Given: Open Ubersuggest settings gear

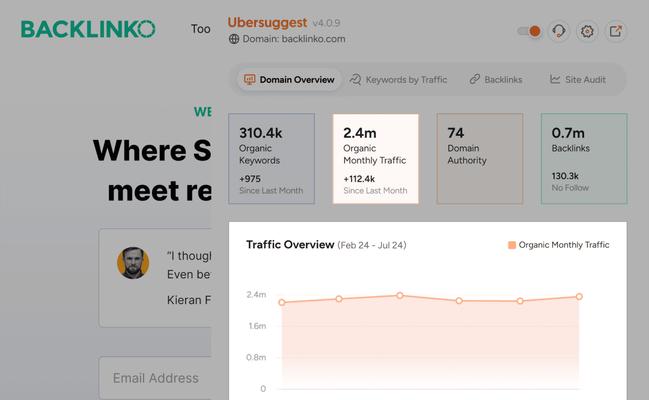Looking at the screenshot, I should pos(587,31).
